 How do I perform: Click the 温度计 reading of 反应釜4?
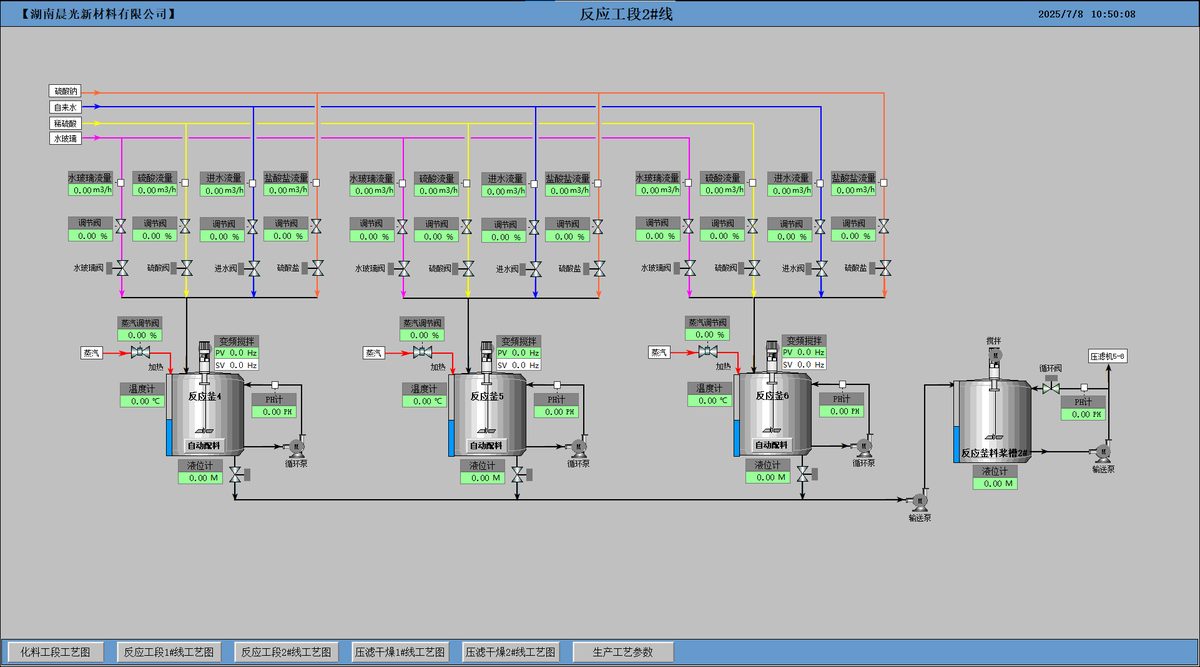(x=141, y=401)
